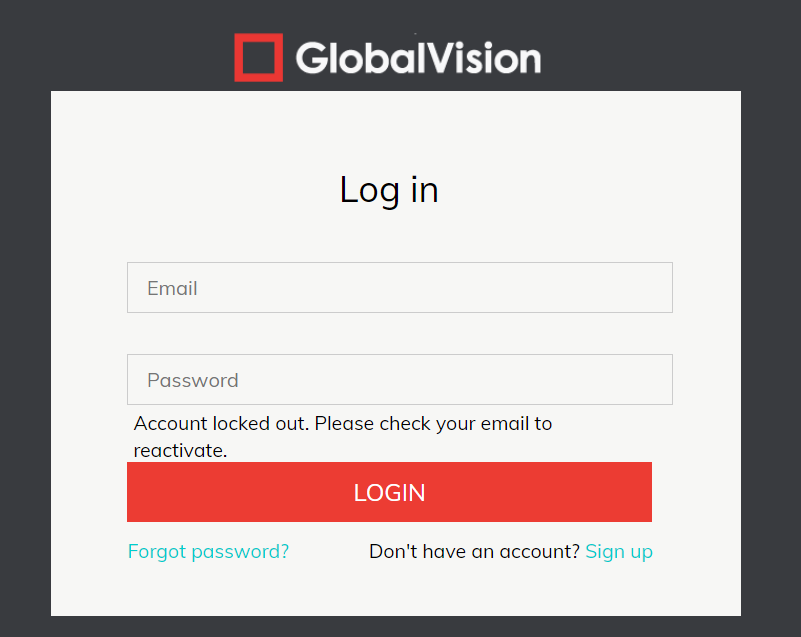Click the Account locked out error message
This screenshot has width=801, height=637.
tap(342, 424)
